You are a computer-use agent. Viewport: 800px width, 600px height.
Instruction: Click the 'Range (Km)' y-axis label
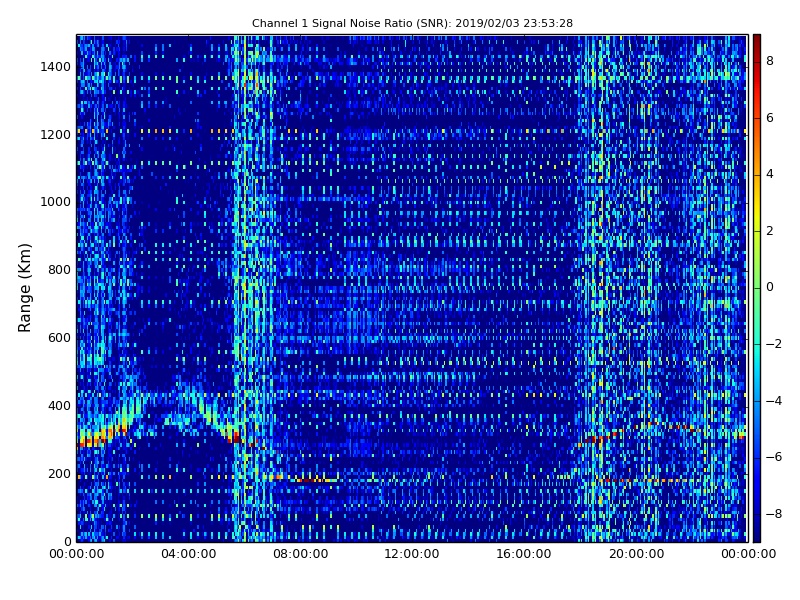tap(24, 288)
